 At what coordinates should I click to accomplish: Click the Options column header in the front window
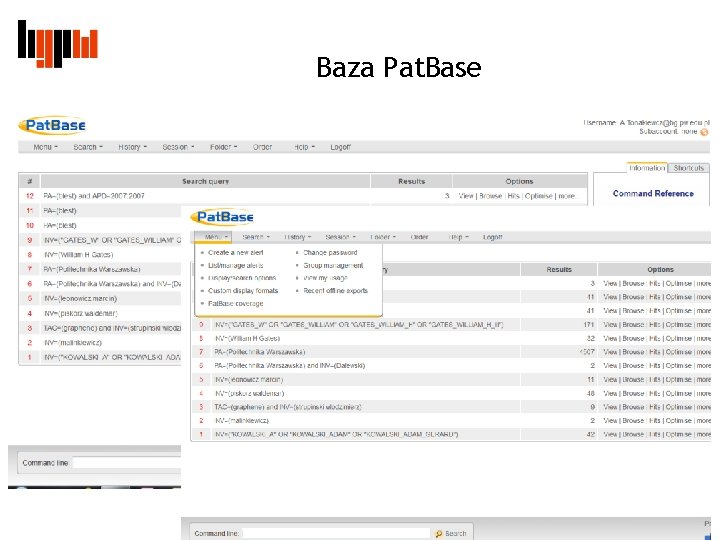point(660,270)
